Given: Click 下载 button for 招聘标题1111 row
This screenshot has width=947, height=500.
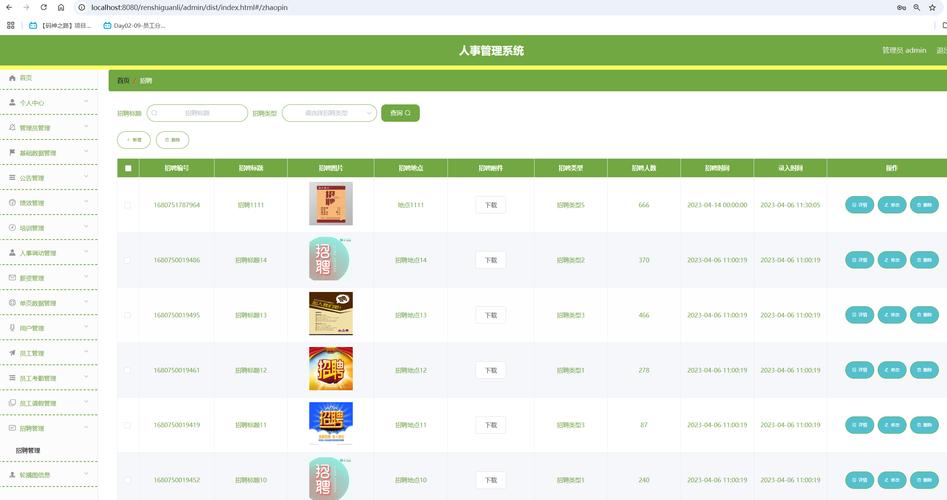Looking at the screenshot, I should tap(490, 205).
